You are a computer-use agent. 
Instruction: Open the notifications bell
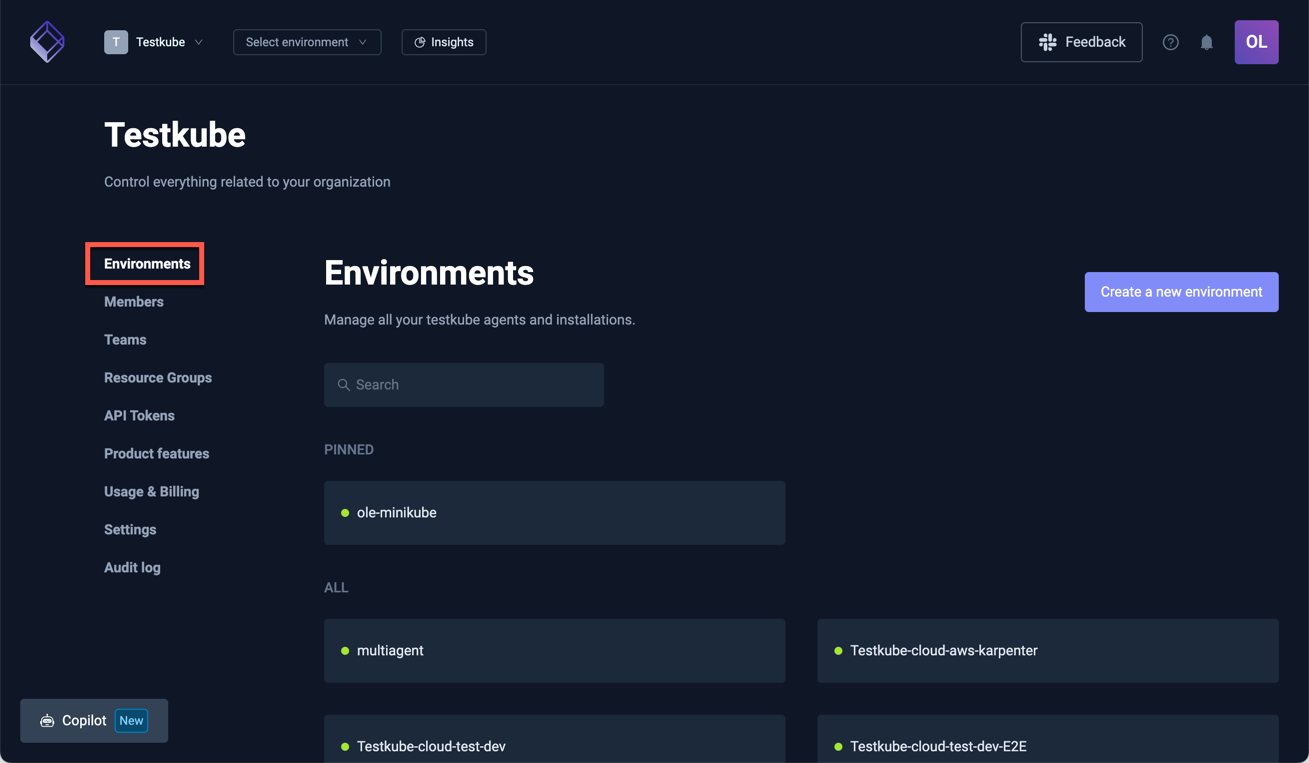click(1206, 42)
